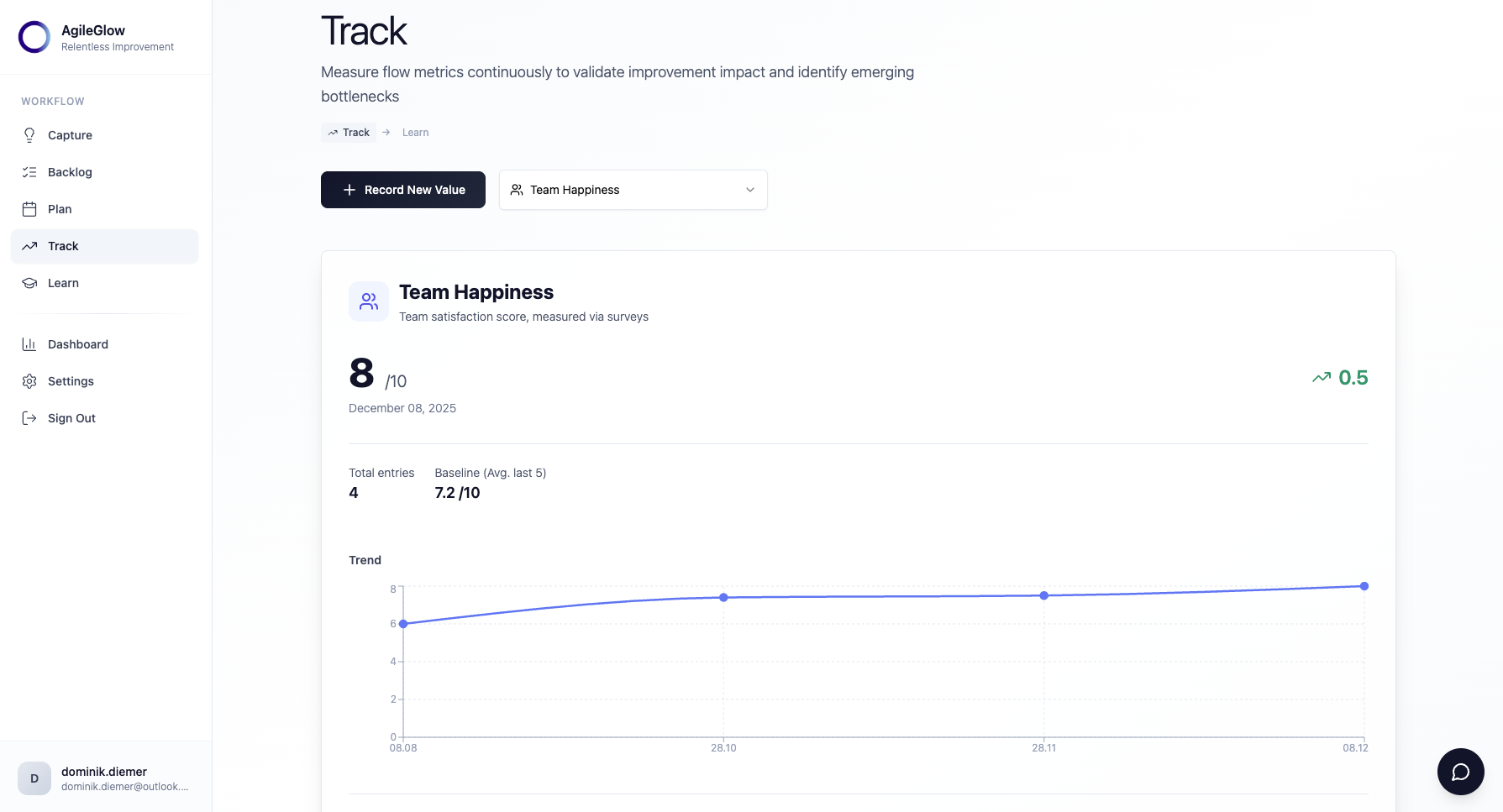Open Backlog from workflow menu
The height and width of the screenshot is (812, 1503).
70,172
